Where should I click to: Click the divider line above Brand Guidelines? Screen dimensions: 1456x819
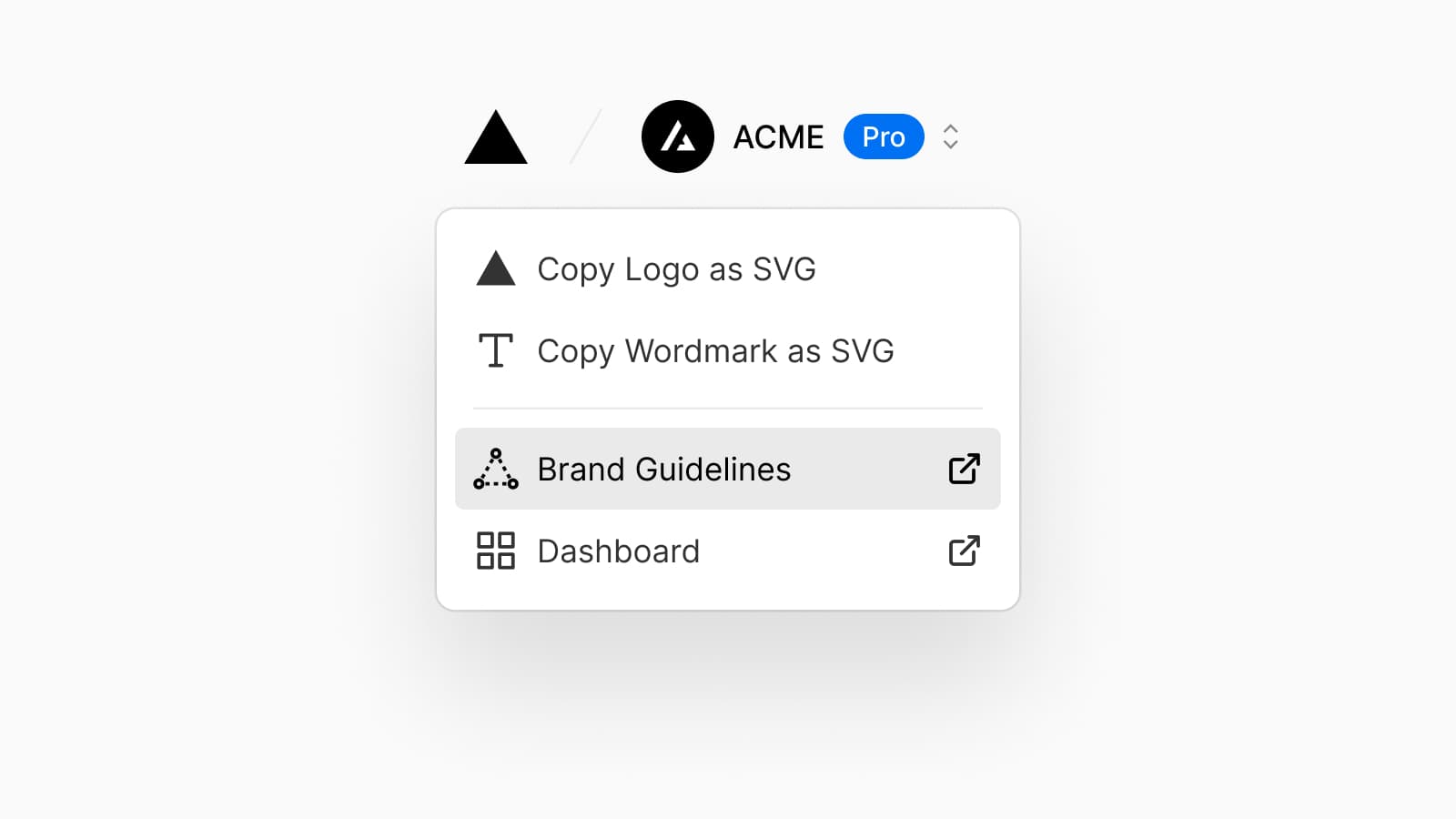point(727,406)
